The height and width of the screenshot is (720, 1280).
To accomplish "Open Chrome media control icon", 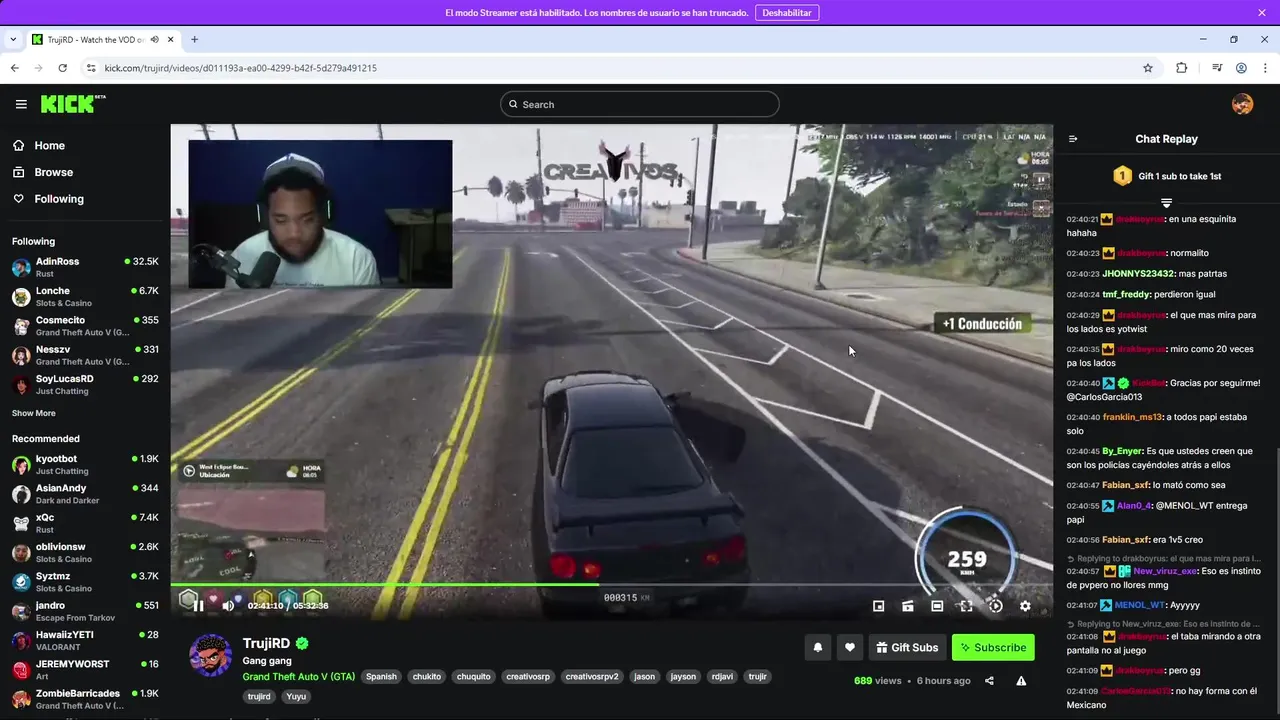I will point(1217,68).
